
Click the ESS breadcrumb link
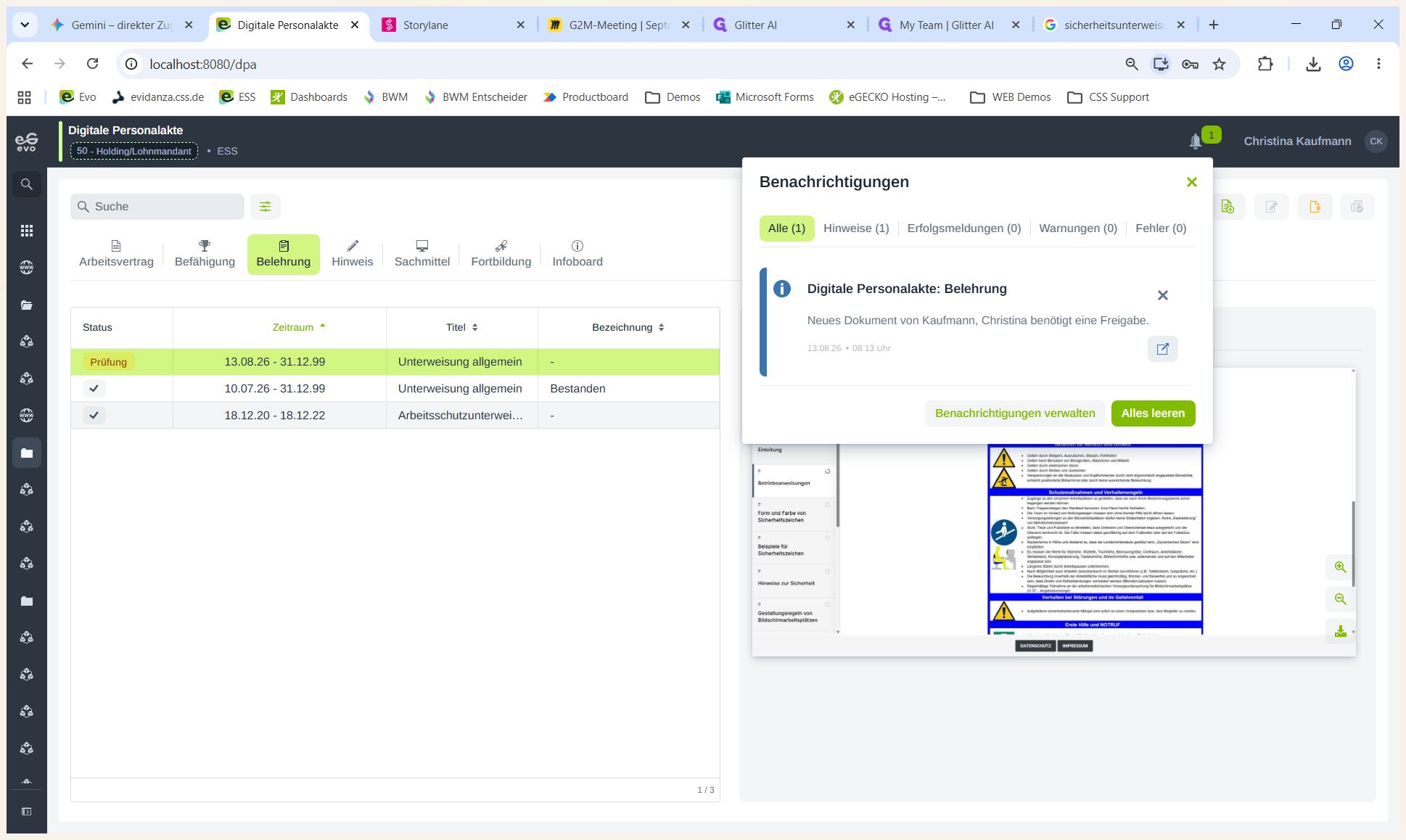click(x=227, y=151)
